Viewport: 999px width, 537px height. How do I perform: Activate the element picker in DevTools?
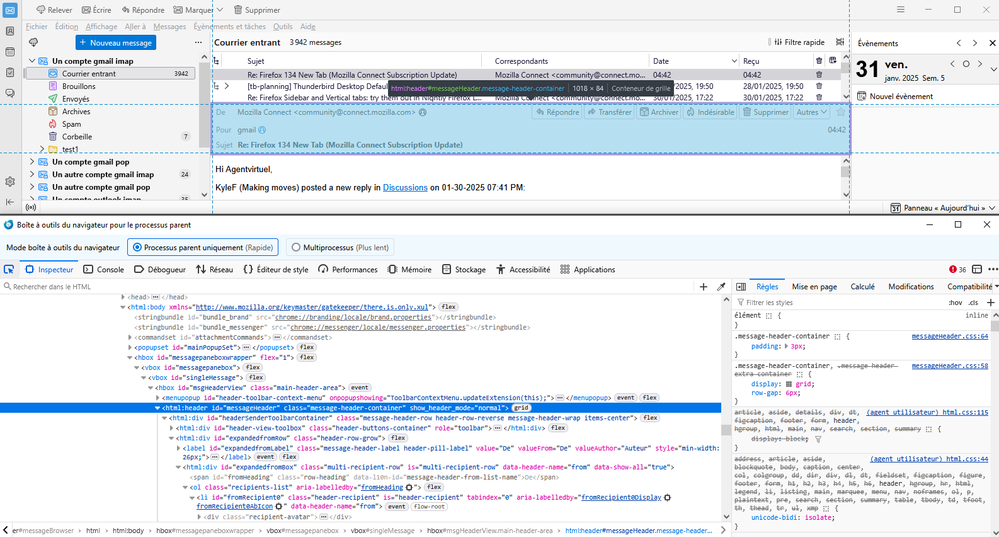point(9,269)
